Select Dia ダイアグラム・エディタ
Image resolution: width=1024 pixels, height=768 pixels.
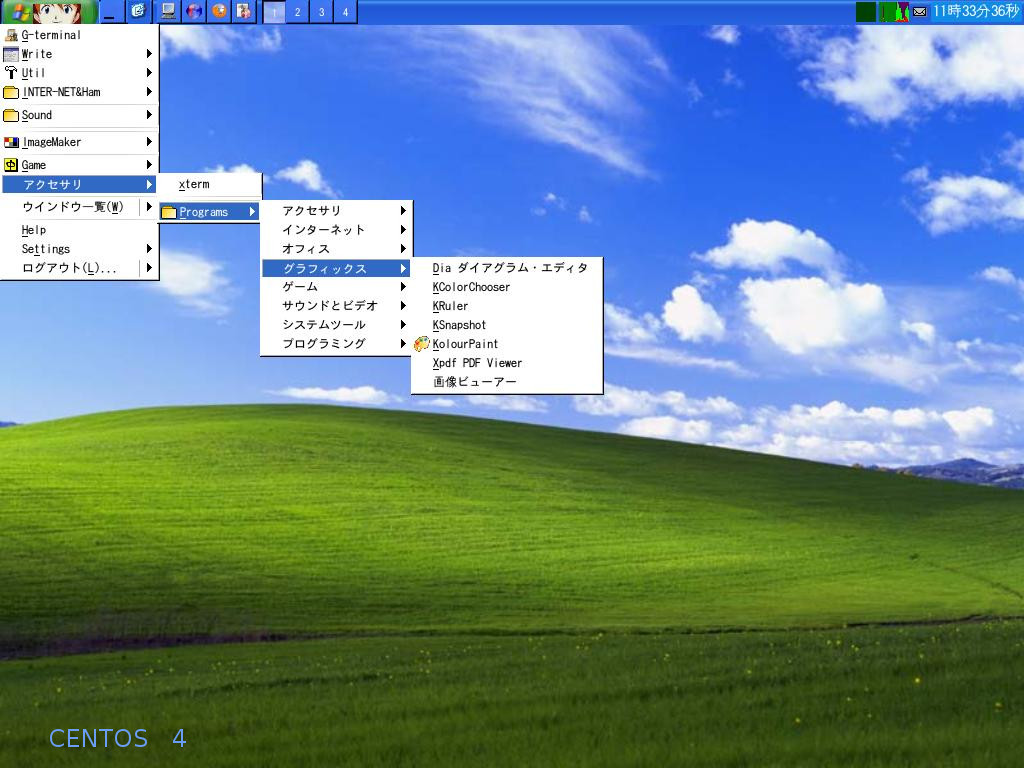(509, 268)
